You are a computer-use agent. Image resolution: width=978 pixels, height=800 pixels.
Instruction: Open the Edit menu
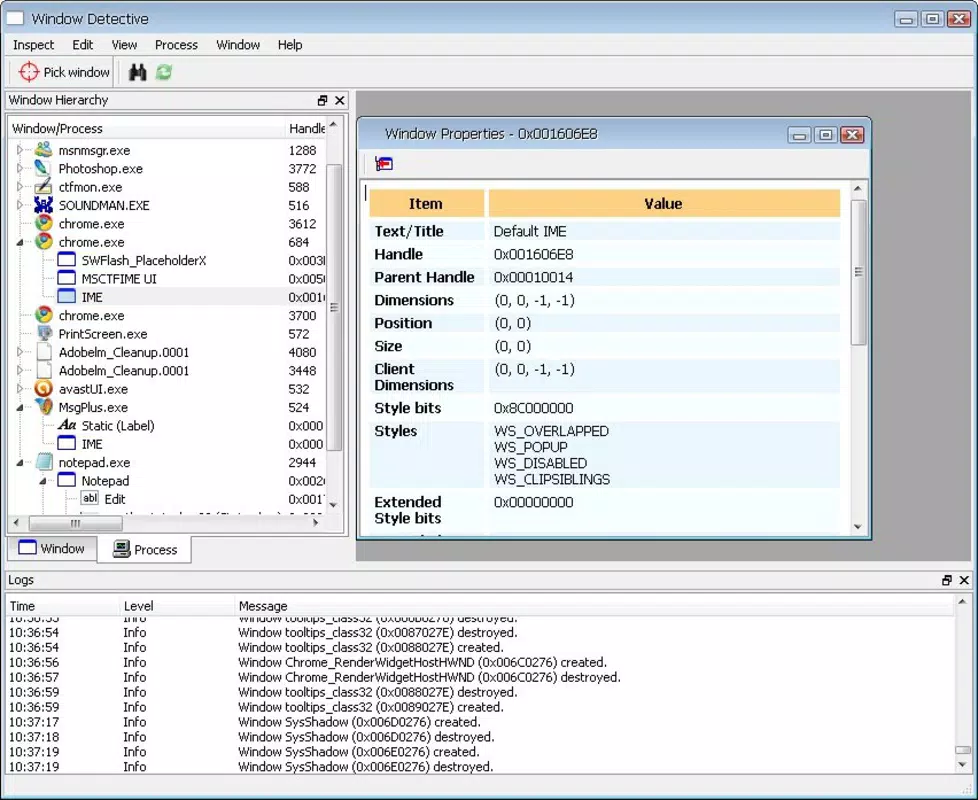coord(82,45)
